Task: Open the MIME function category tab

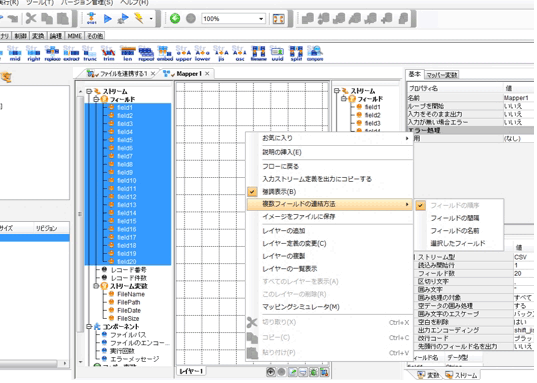Action: [x=74, y=36]
